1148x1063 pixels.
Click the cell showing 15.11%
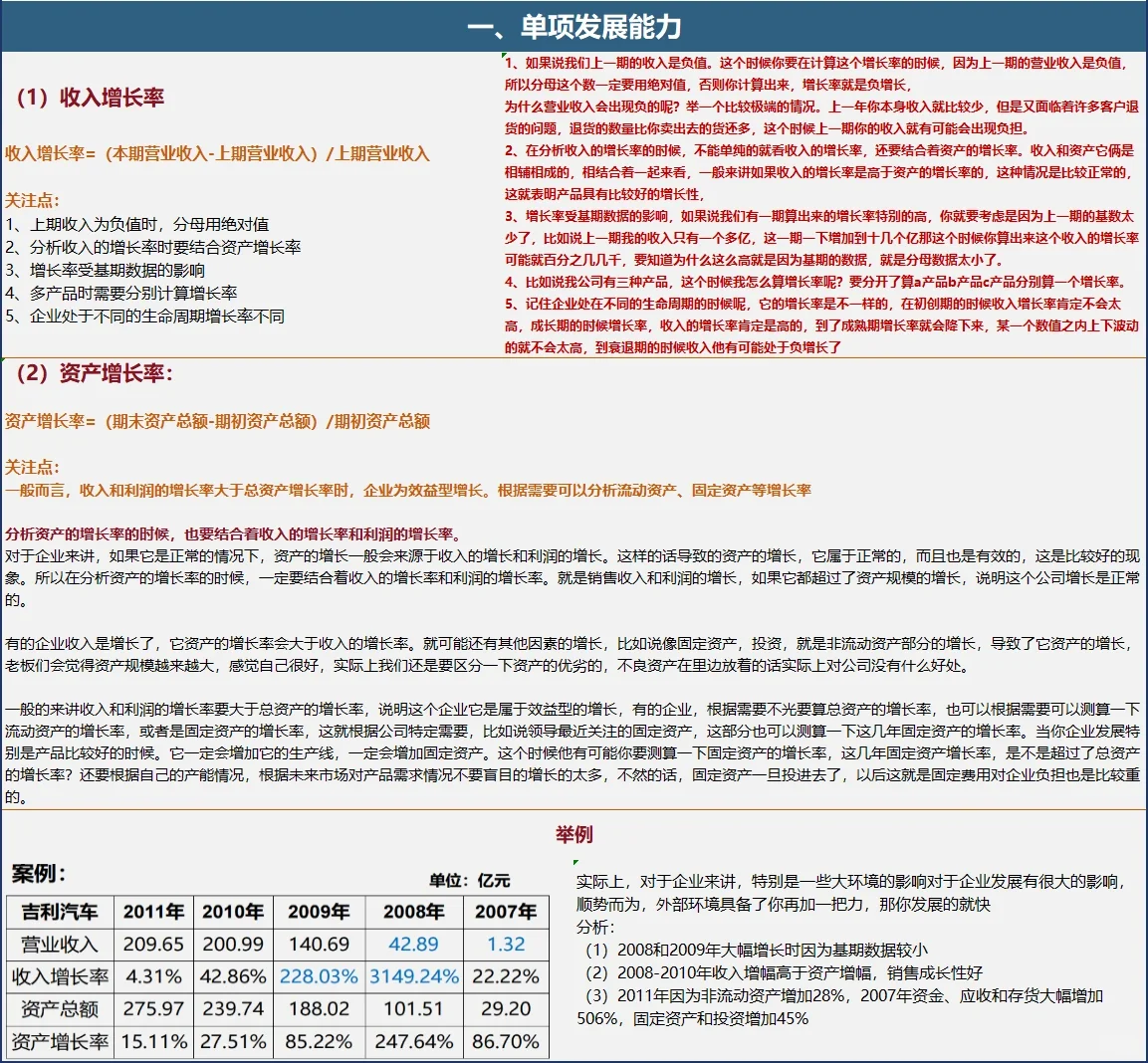tap(153, 1041)
